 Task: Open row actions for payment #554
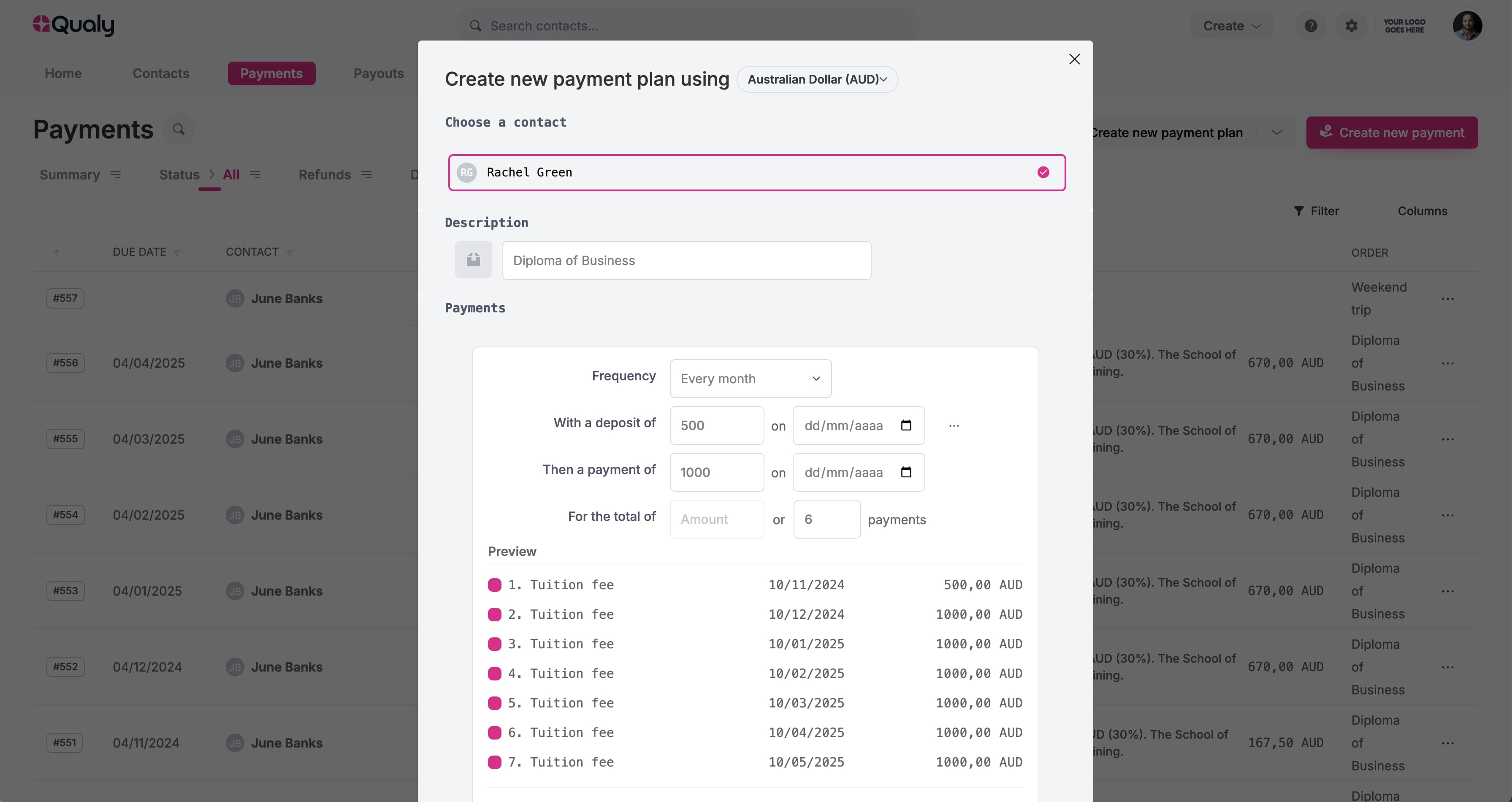click(1447, 515)
